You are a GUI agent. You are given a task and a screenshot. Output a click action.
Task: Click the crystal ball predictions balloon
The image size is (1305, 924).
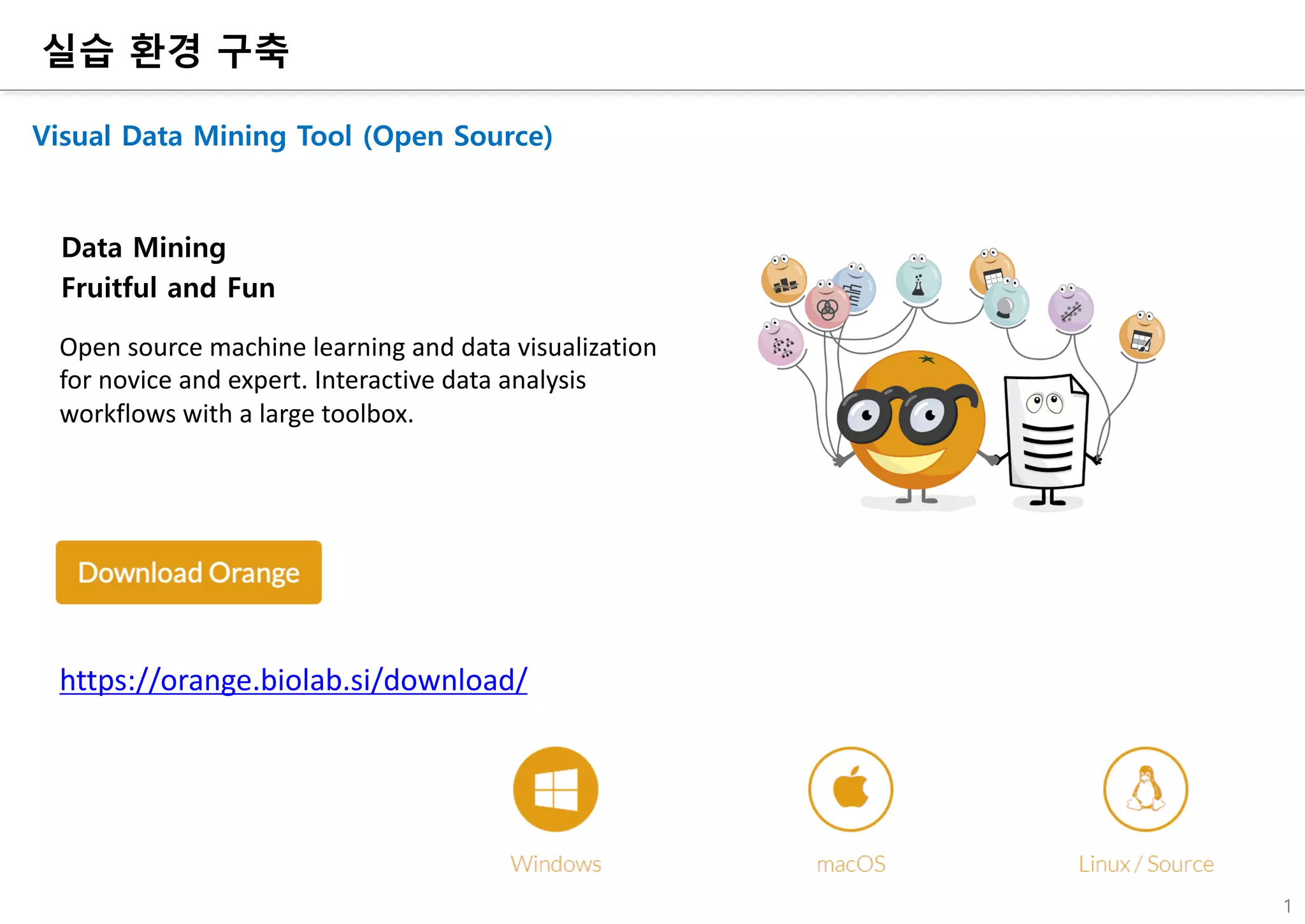point(1006,306)
